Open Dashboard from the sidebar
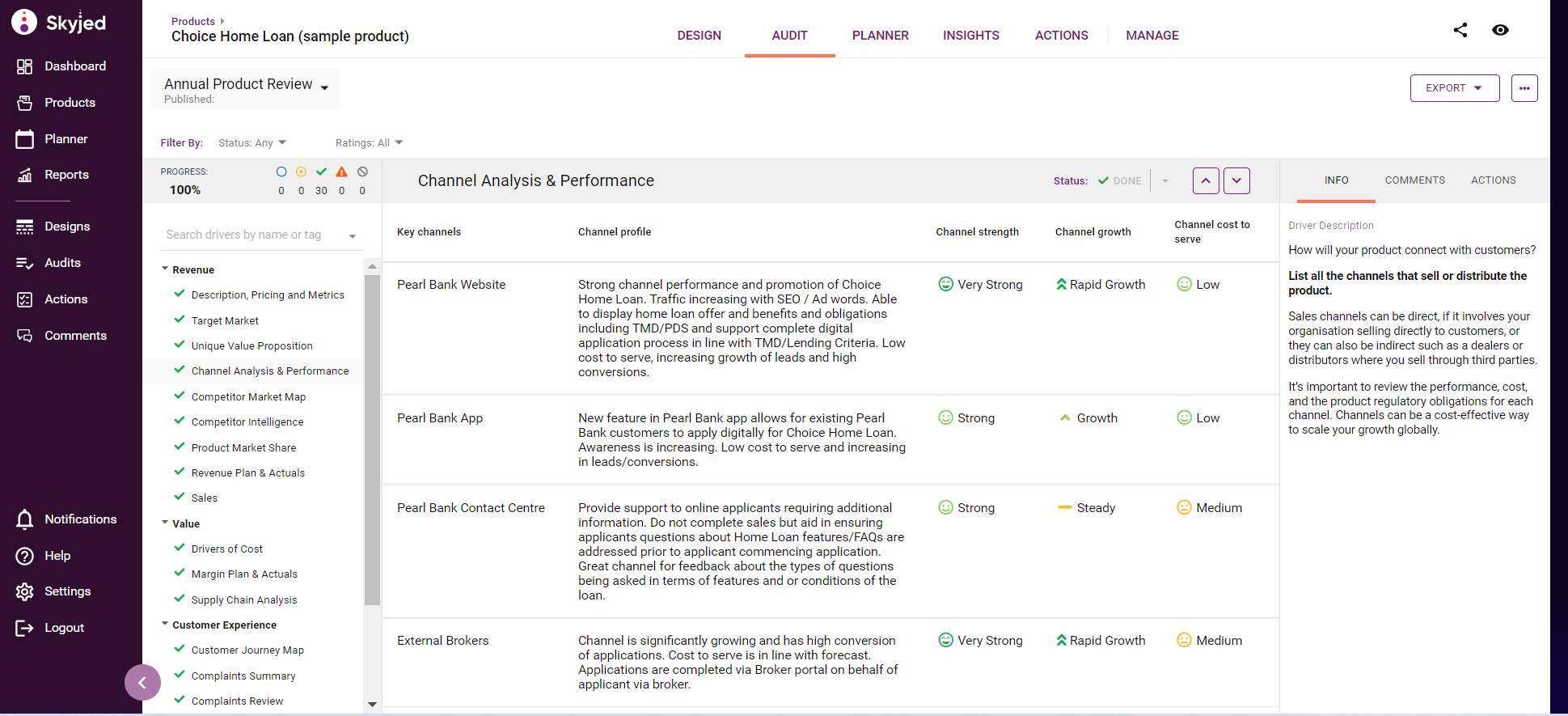The height and width of the screenshot is (716, 1568). pos(61,66)
